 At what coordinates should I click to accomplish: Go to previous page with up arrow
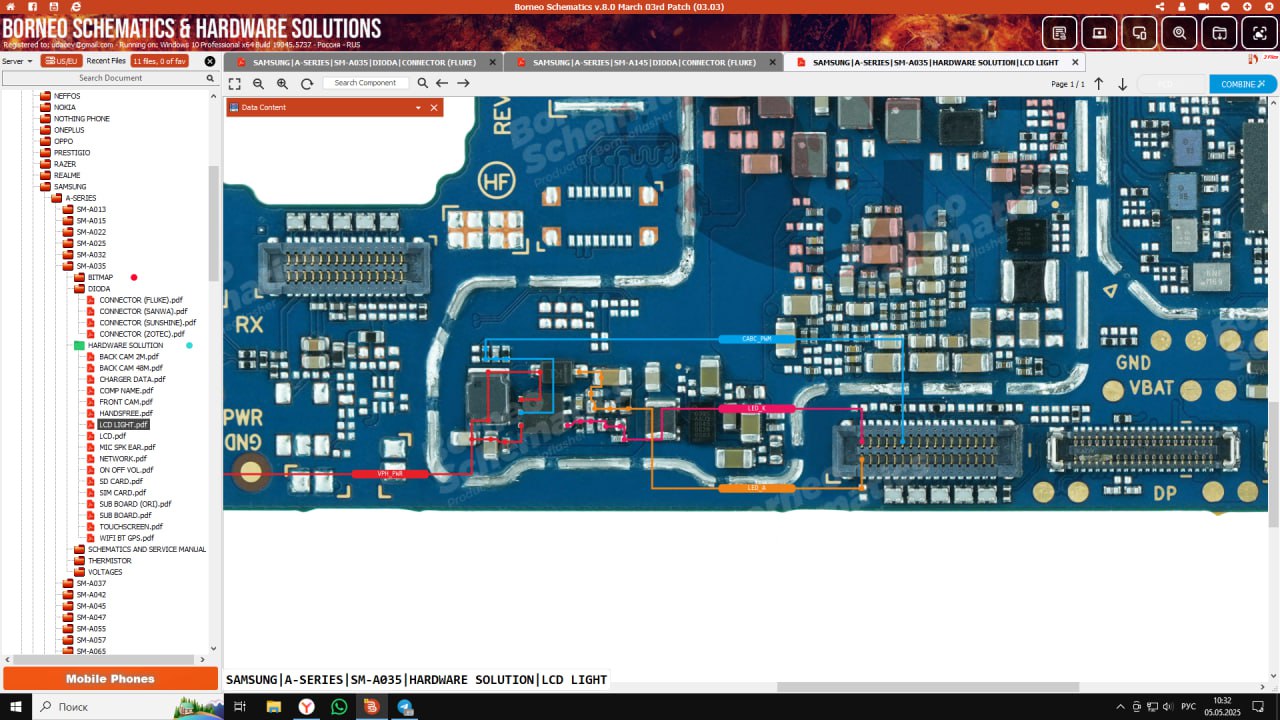coord(1098,84)
